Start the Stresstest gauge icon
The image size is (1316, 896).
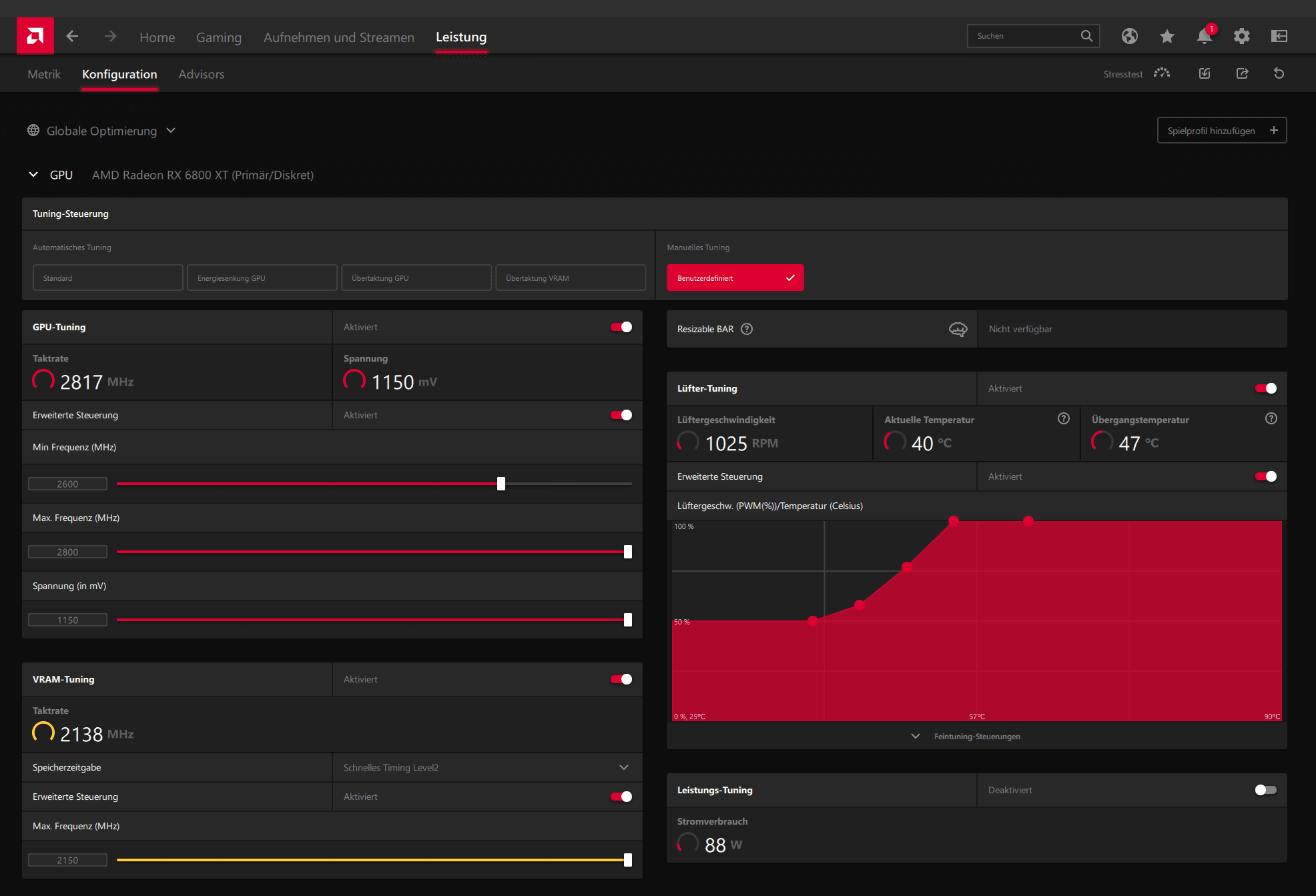[1162, 73]
